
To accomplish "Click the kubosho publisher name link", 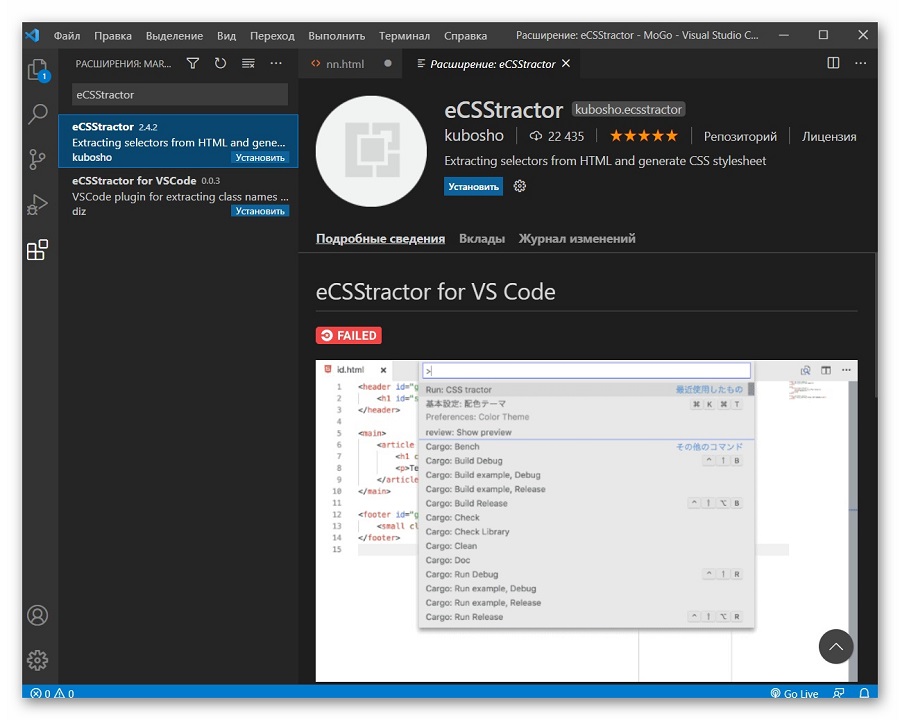I will pyautogui.click(x=474, y=136).
